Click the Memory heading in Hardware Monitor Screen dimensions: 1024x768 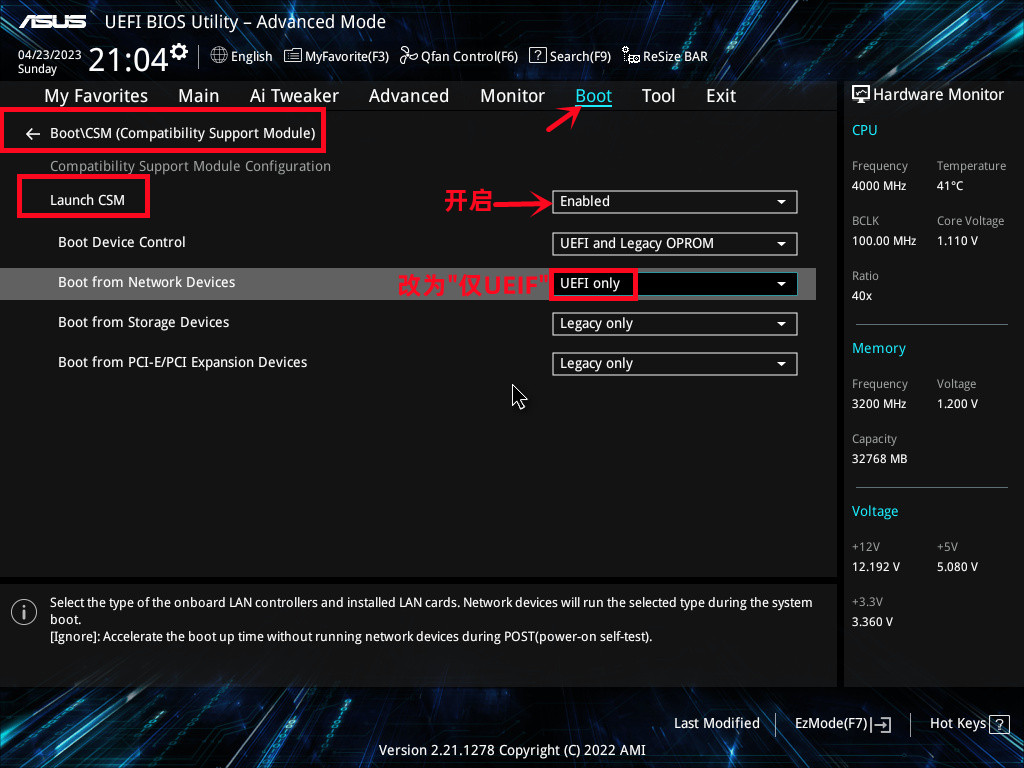[878, 348]
